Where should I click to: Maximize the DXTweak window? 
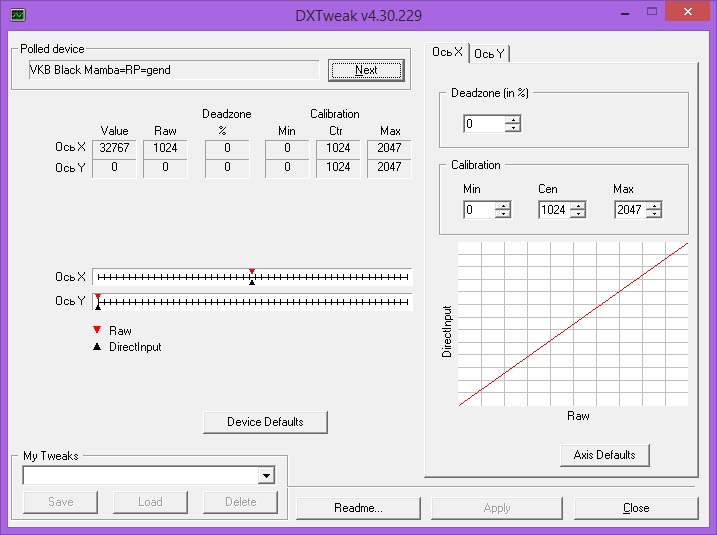click(652, 12)
